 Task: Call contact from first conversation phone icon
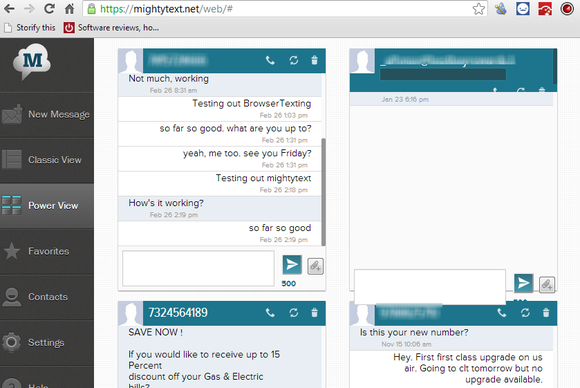pos(270,60)
